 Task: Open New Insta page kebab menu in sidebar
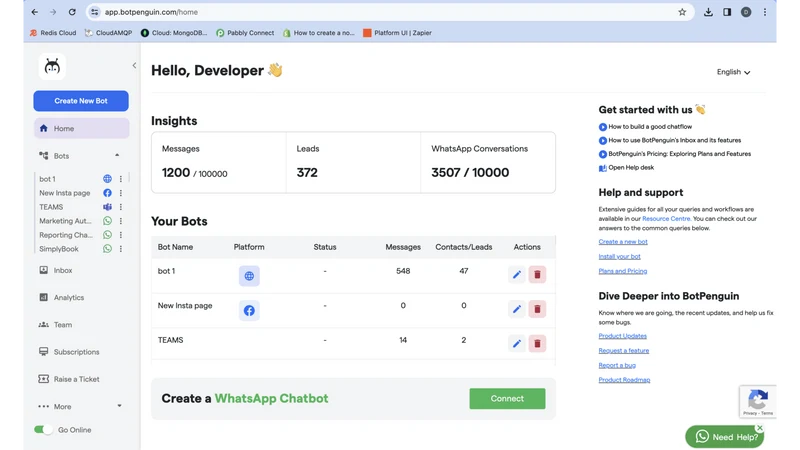click(x=121, y=193)
